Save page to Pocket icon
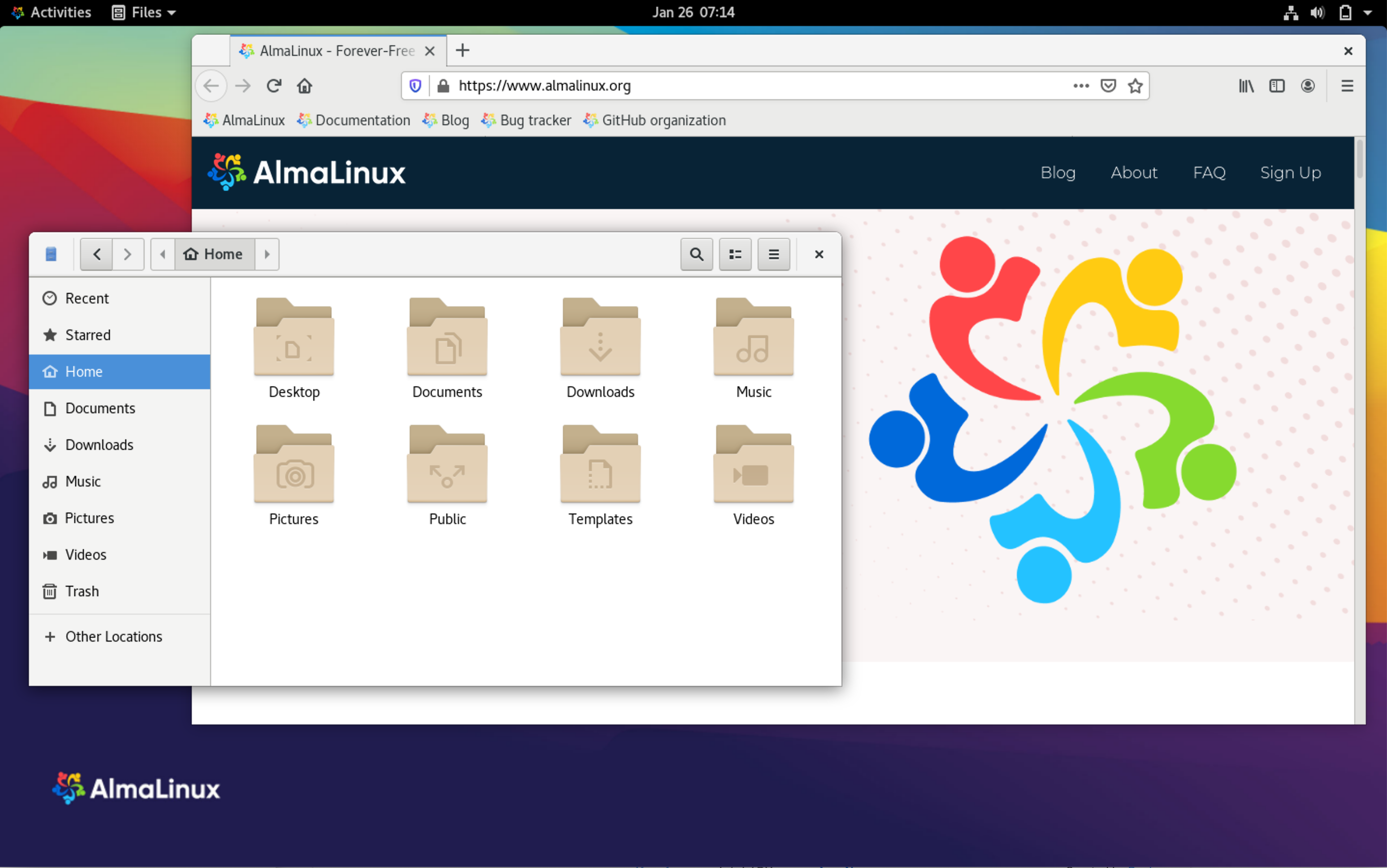This screenshot has height=868, width=1387. coord(1108,86)
